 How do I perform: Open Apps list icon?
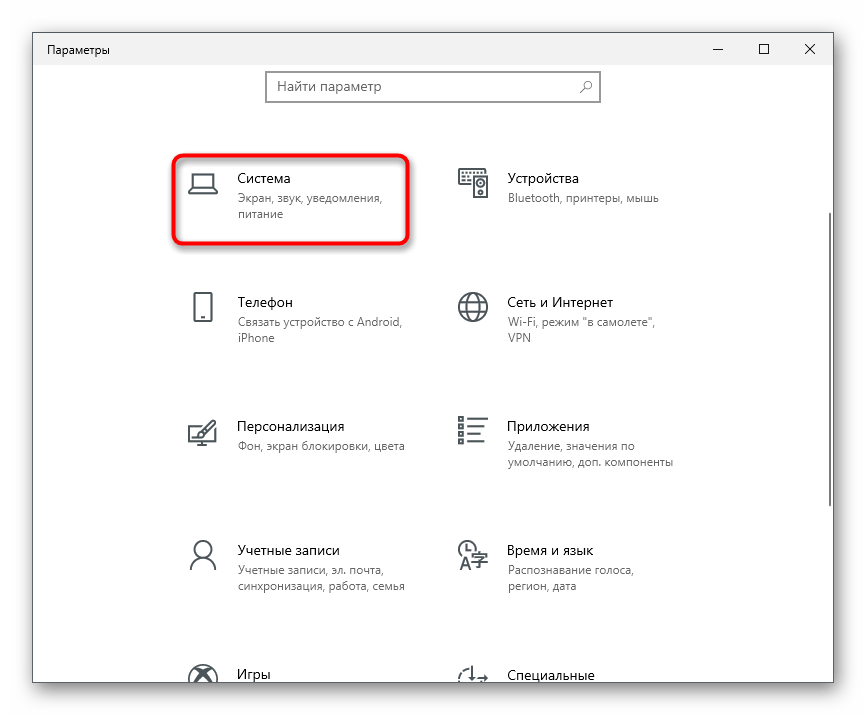tap(473, 430)
